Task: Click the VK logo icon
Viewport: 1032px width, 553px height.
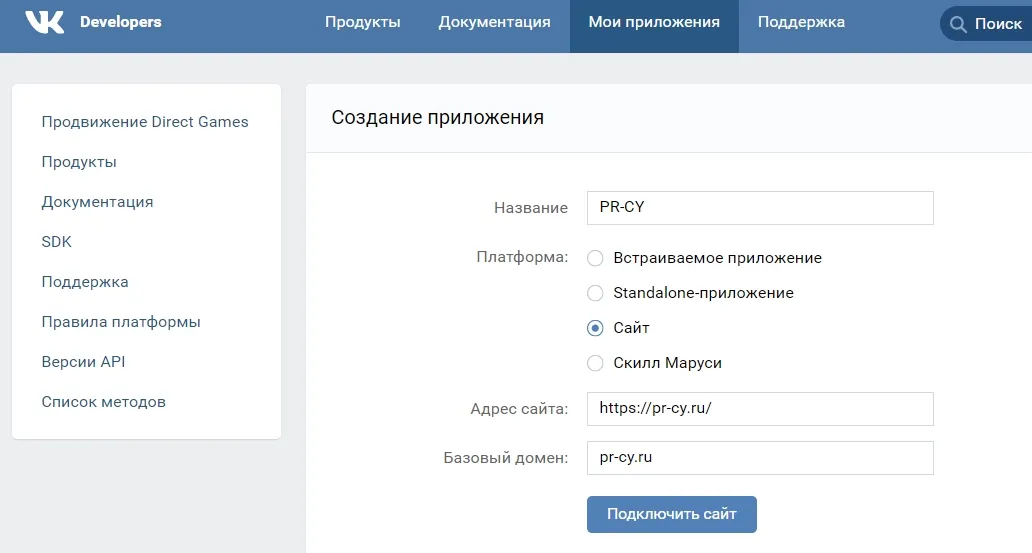Action: coord(45,22)
